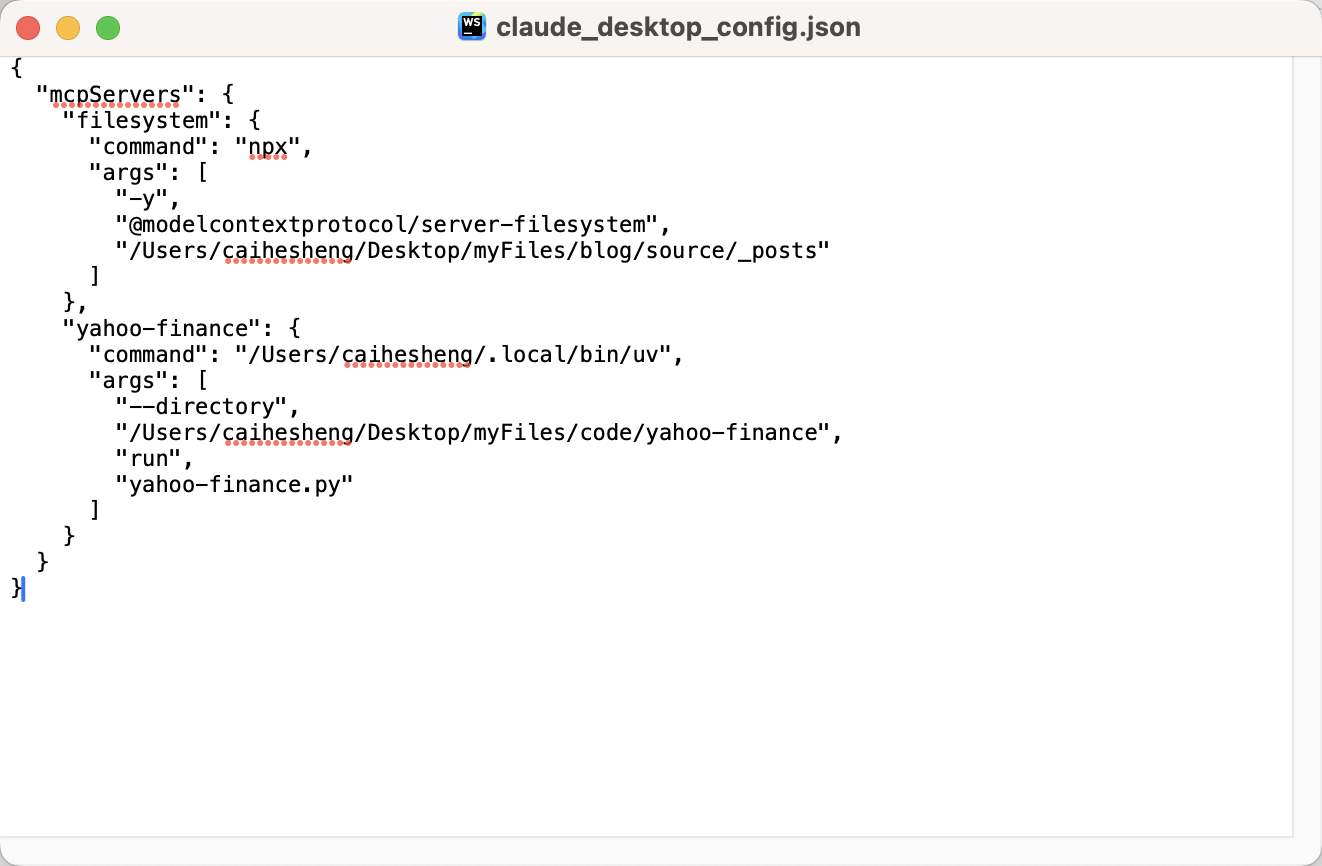Click the vertical scrollbar track on right edge

click(x=1306, y=450)
